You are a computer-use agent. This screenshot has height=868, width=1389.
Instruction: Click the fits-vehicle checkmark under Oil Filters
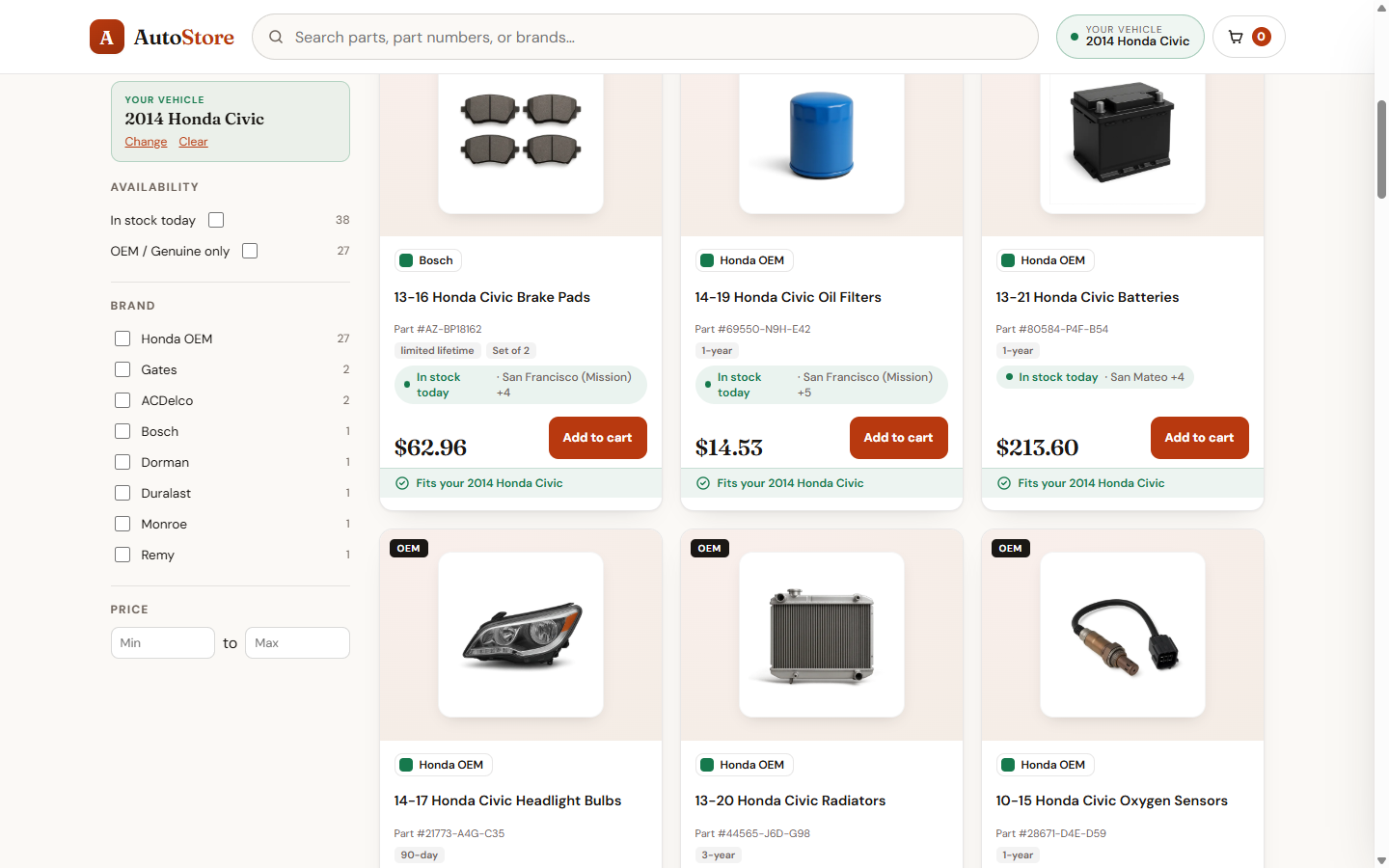click(x=703, y=483)
